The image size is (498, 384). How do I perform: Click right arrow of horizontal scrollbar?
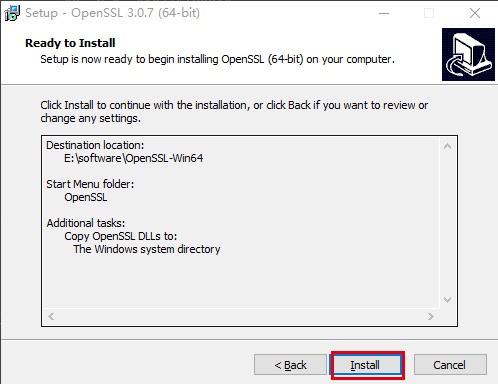[x=431, y=316]
